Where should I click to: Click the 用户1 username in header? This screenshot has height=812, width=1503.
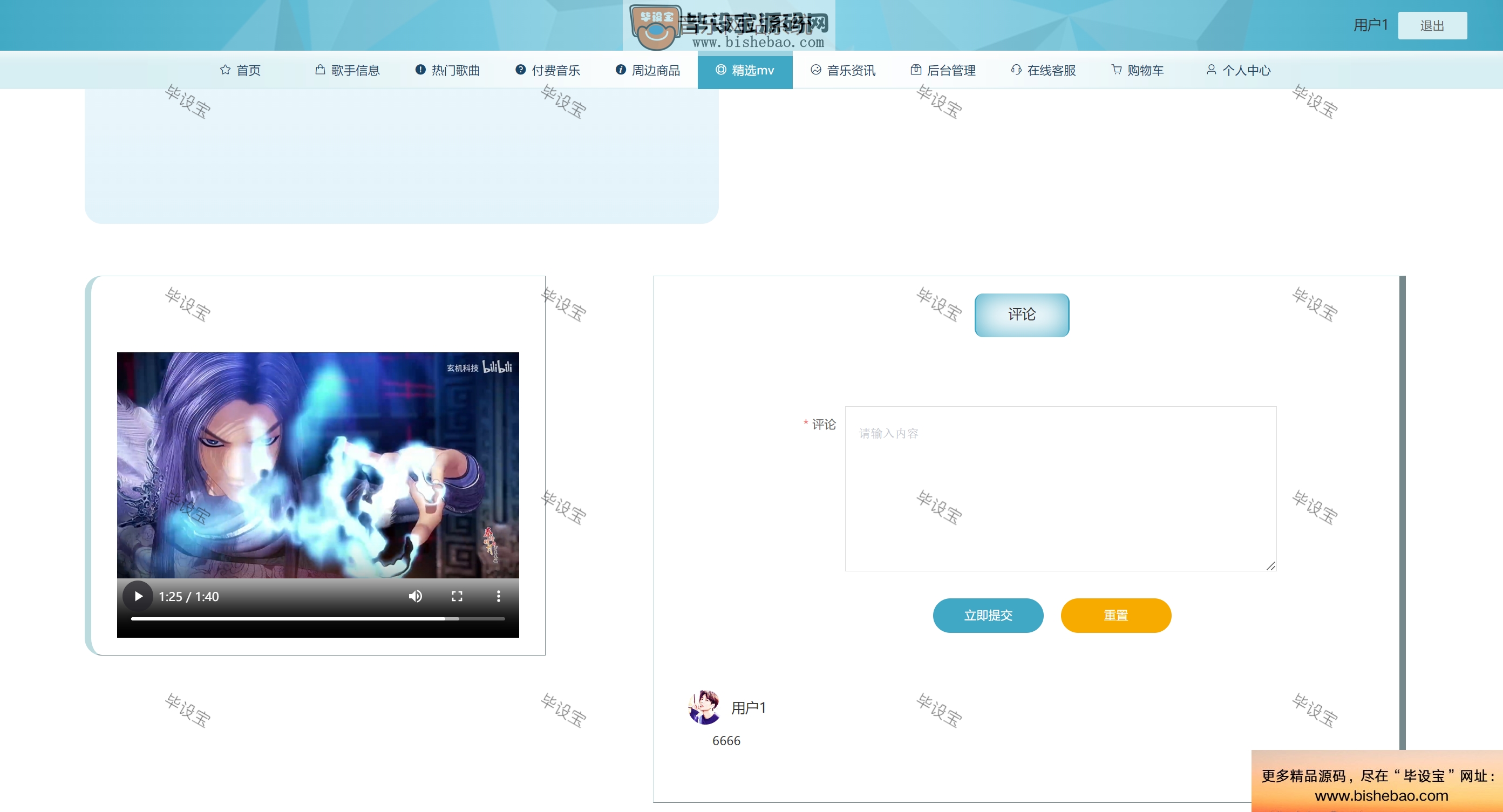coord(1370,25)
